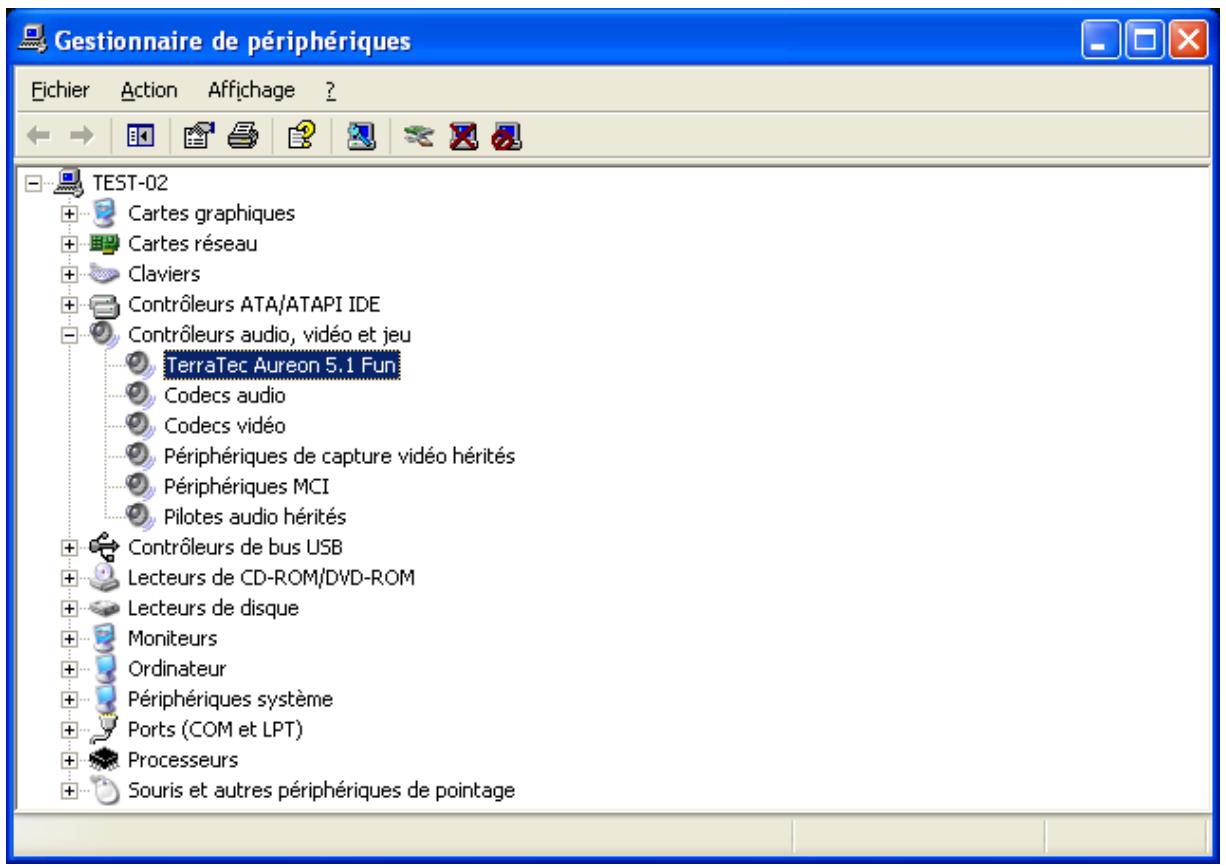Expand the Lecteurs de disque node
The image size is (1226, 868).
point(69,608)
